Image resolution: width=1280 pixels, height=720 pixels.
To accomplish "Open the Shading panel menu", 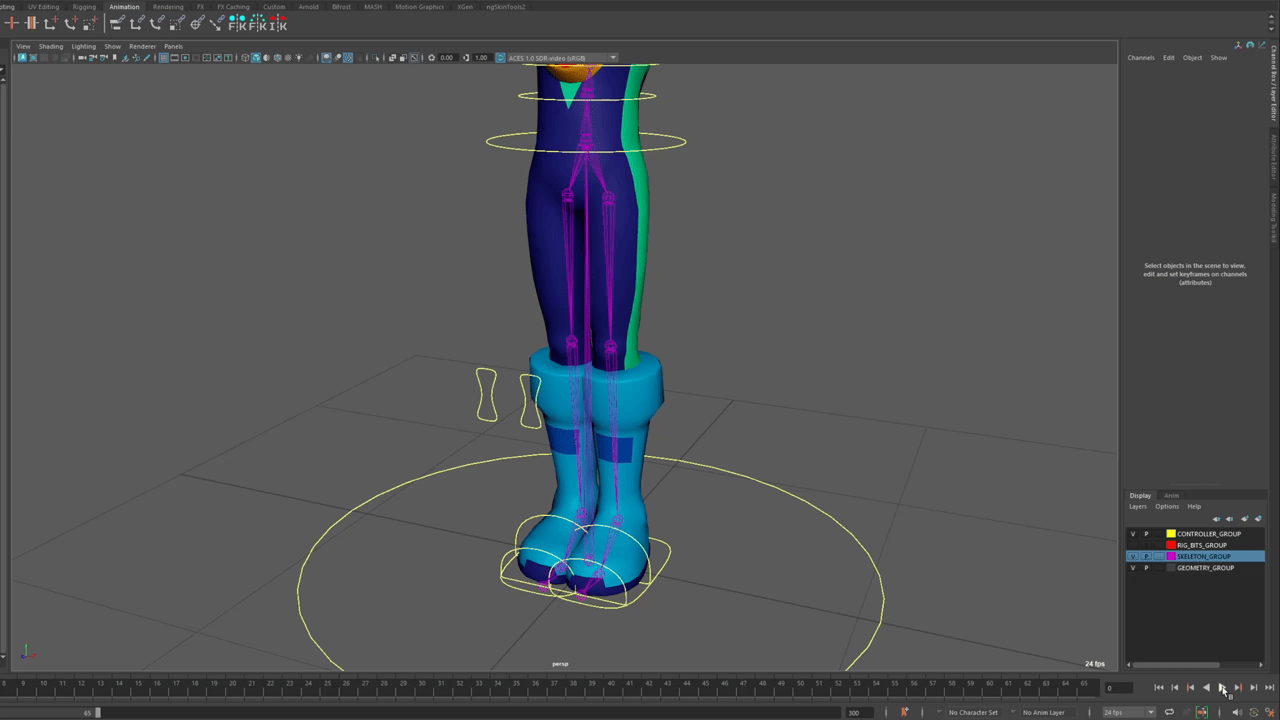I will 50,46.
